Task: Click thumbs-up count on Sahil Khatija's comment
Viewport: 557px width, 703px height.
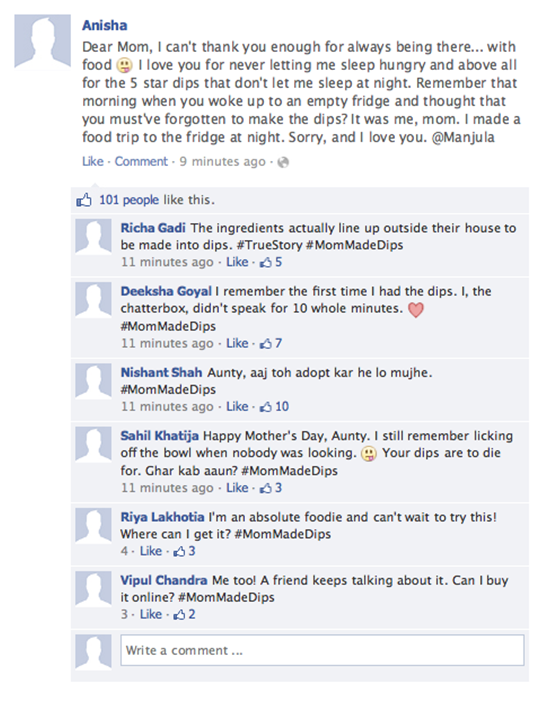Action: (x=271, y=488)
